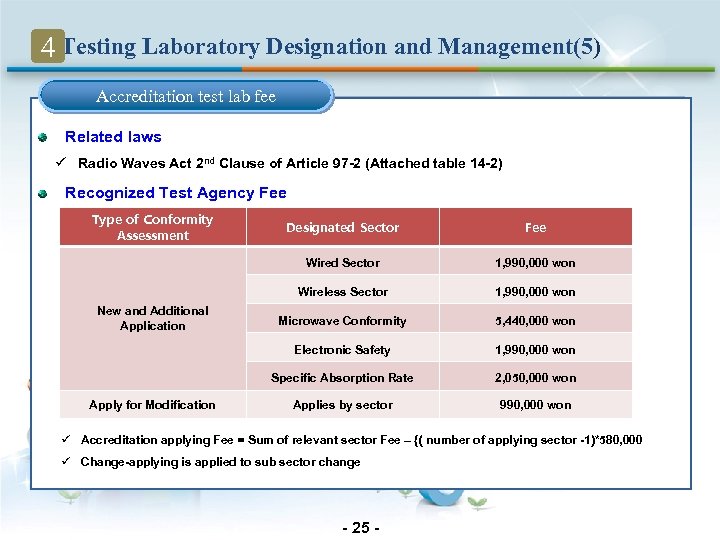Select the Microwave Conformity cell
This screenshot has height=540, width=720.
click(343, 320)
